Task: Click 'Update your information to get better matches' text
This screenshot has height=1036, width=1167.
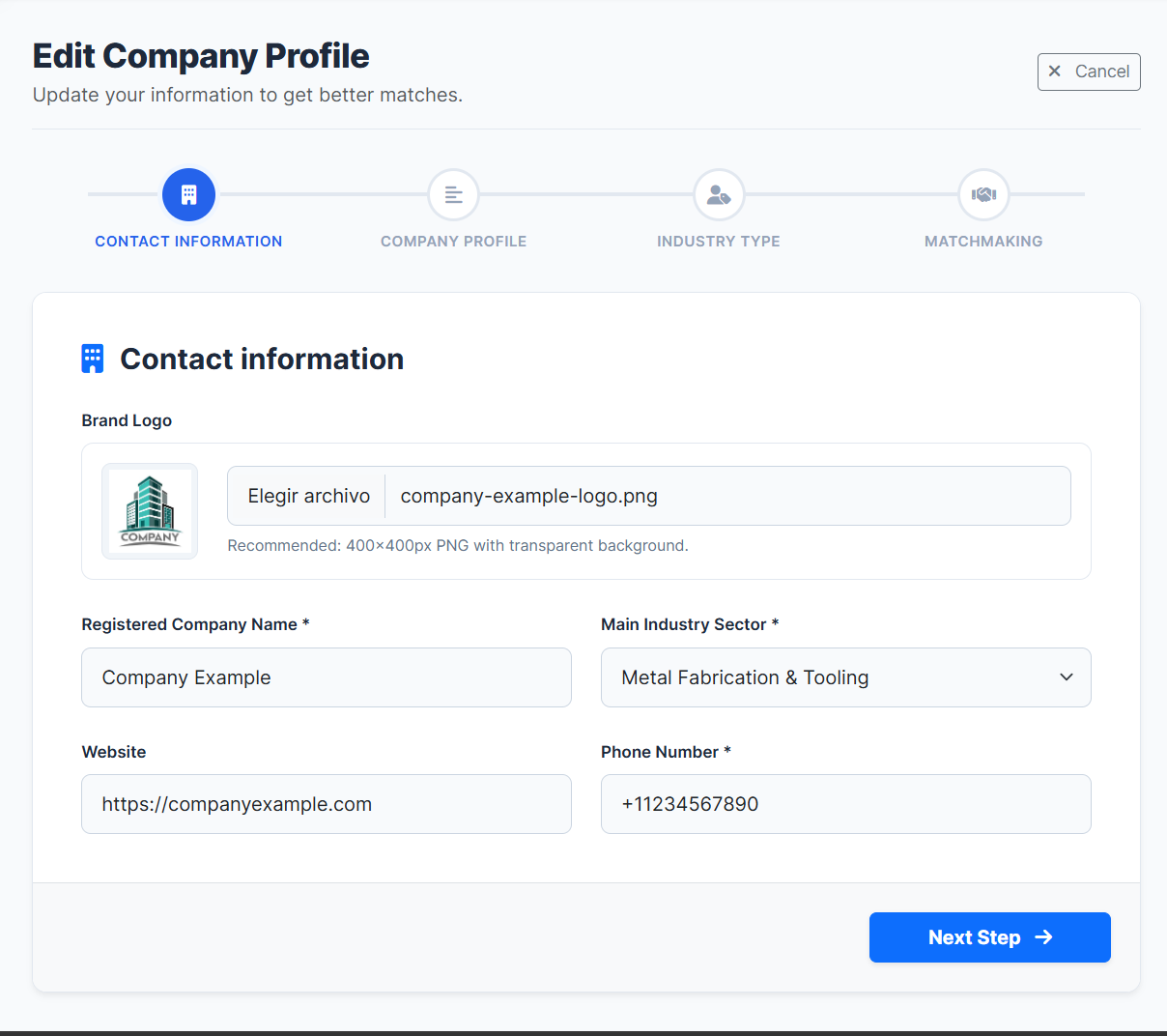Action: point(247,95)
